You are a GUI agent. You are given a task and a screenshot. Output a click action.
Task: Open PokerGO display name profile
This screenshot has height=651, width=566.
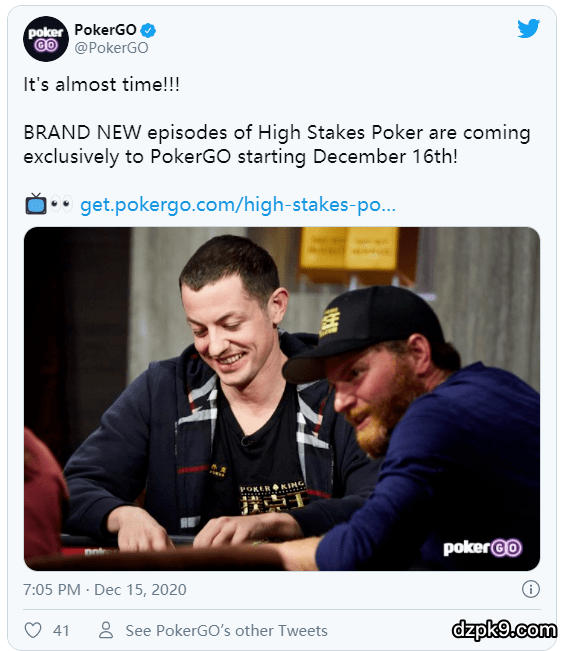105,30
